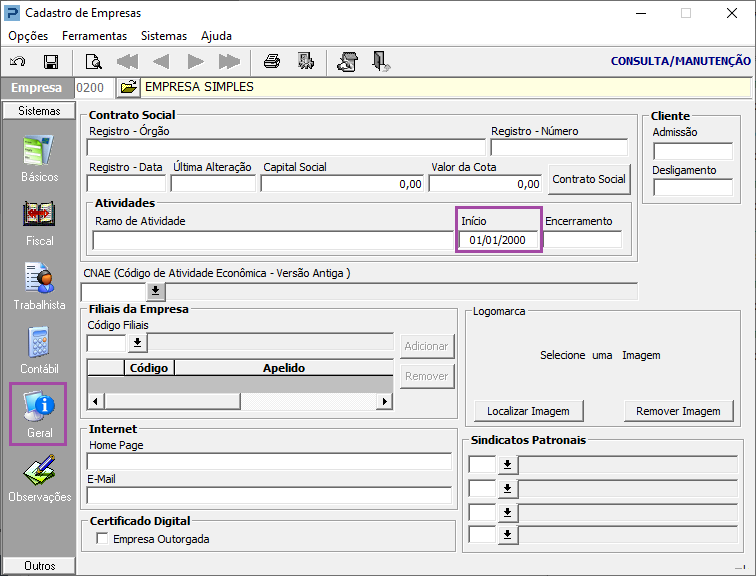Image resolution: width=756 pixels, height=576 pixels.
Task: Click the Contrato Social button
Action: coord(589,179)
